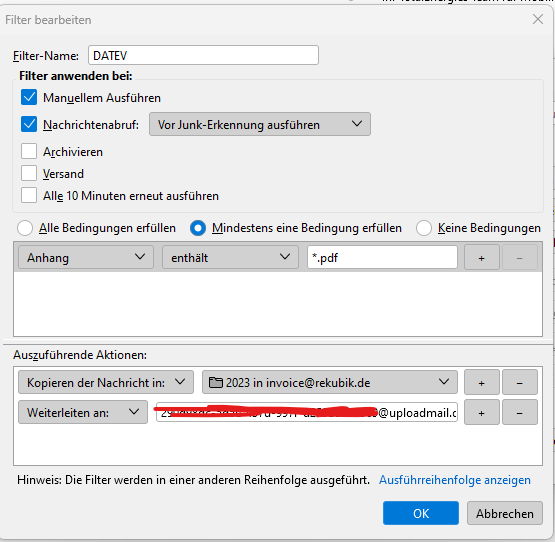The width and height of the screenshot is (555, 542).
Task: Check Alle 10 Minuten erneut ausführen
Action: 29,195
